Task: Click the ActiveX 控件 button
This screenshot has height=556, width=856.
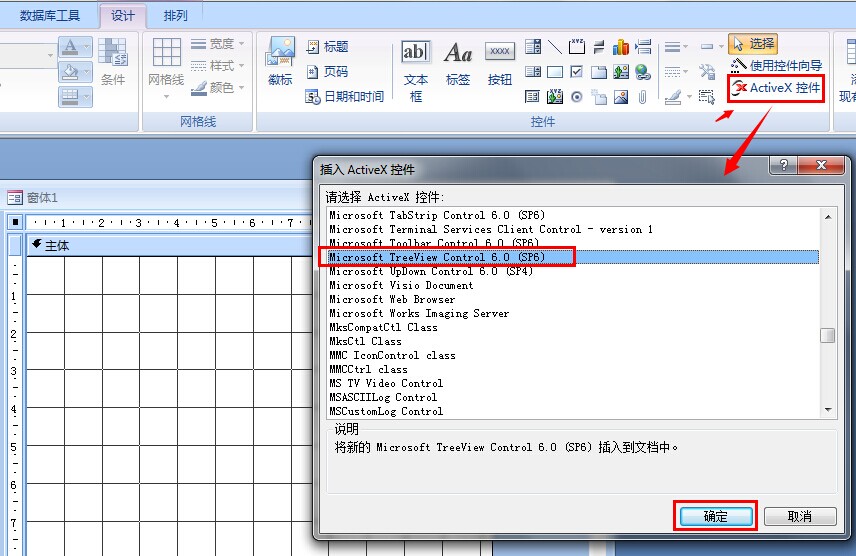Action: [776, 88]
